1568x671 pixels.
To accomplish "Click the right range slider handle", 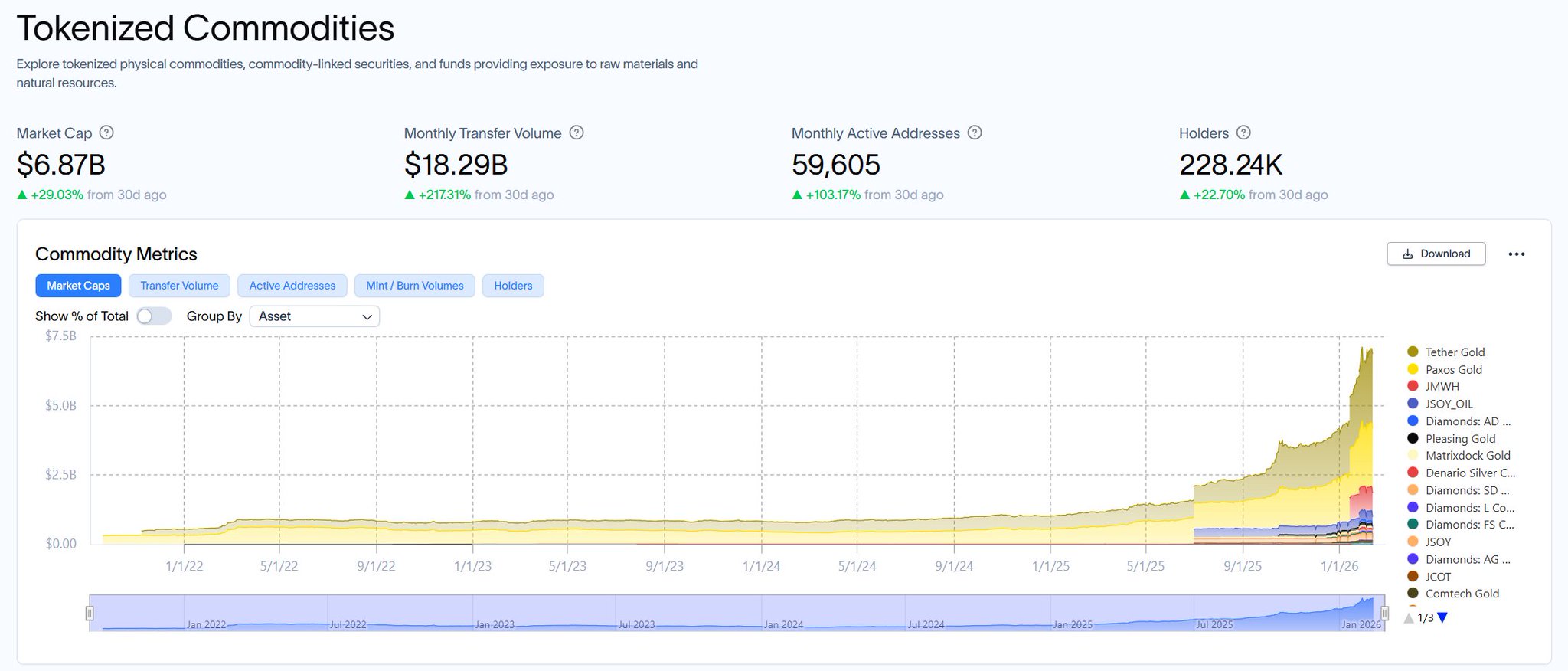I will [1384, 613].
